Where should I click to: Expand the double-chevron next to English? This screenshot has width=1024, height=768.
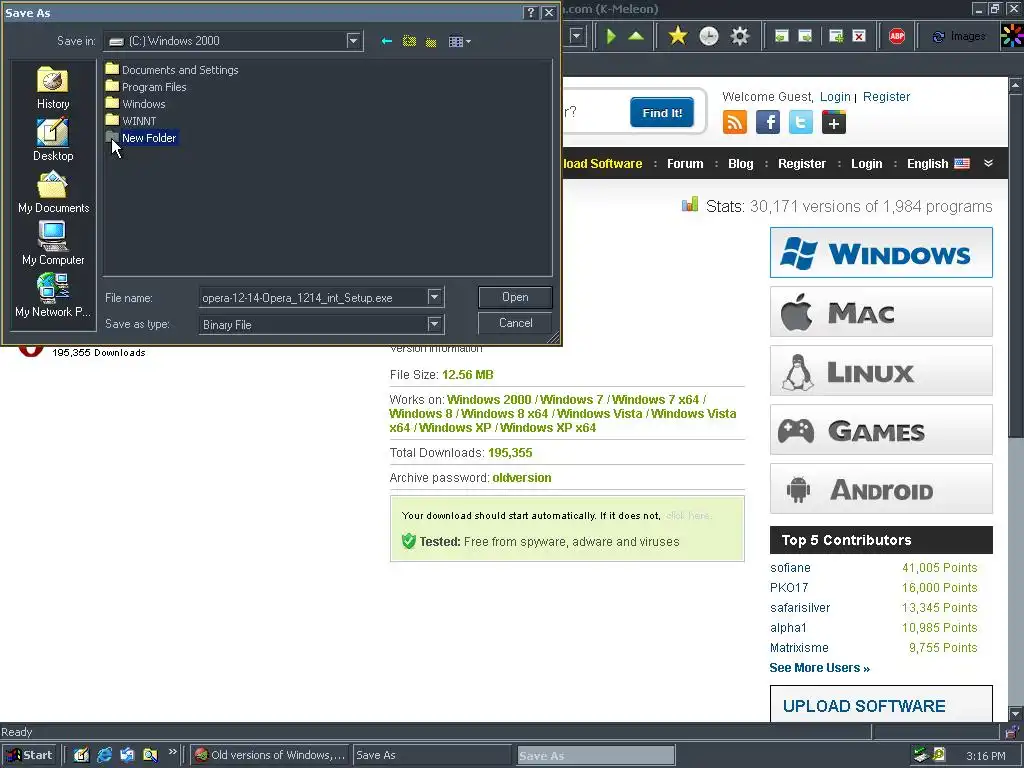(988, 163)
